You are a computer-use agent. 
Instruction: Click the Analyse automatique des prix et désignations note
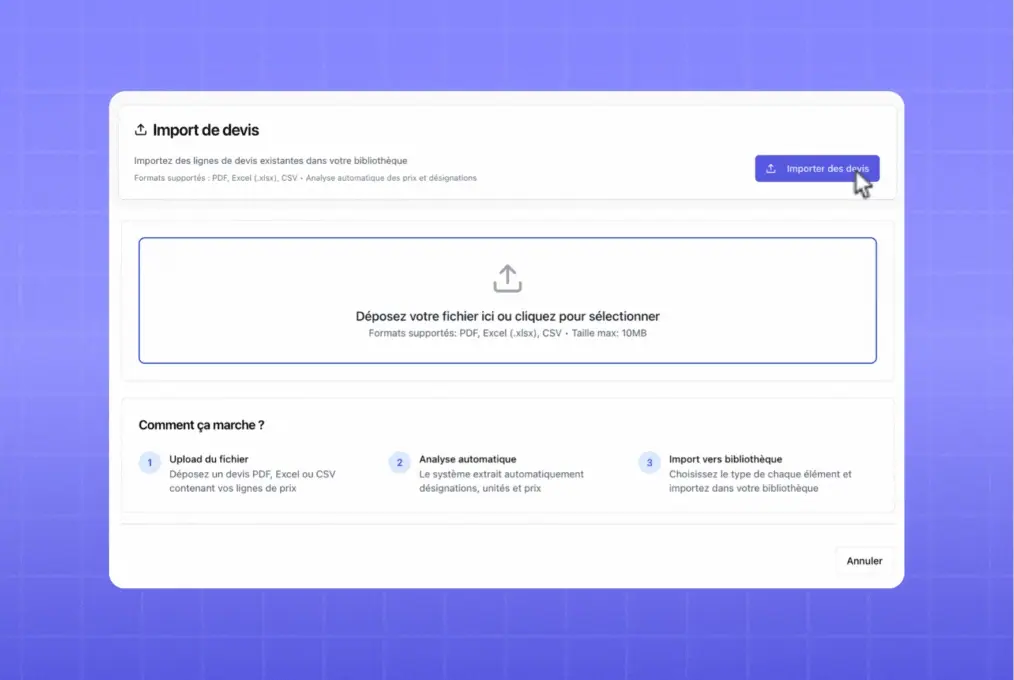coord(391,178)
